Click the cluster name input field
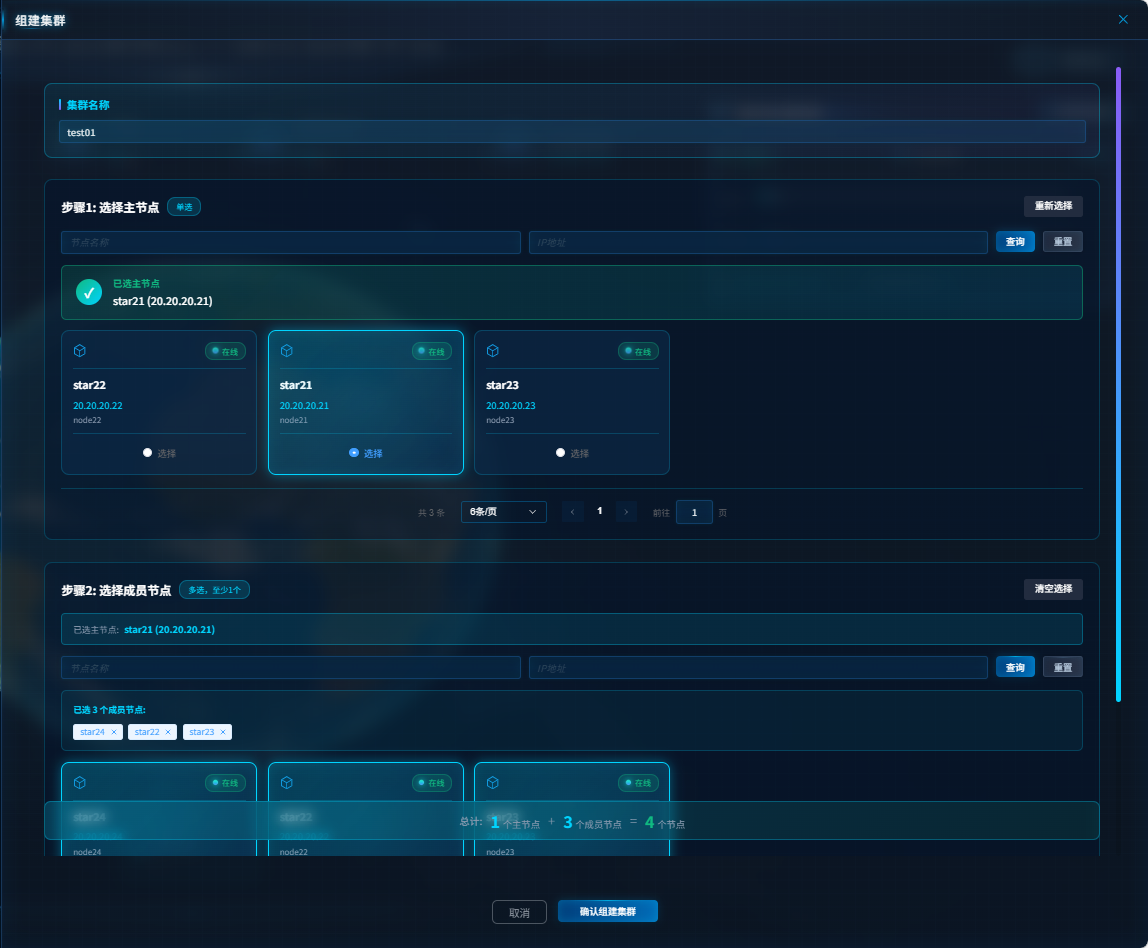This screenshot has height=948, width=1148. pyautogui.click(x=571, y=132)
